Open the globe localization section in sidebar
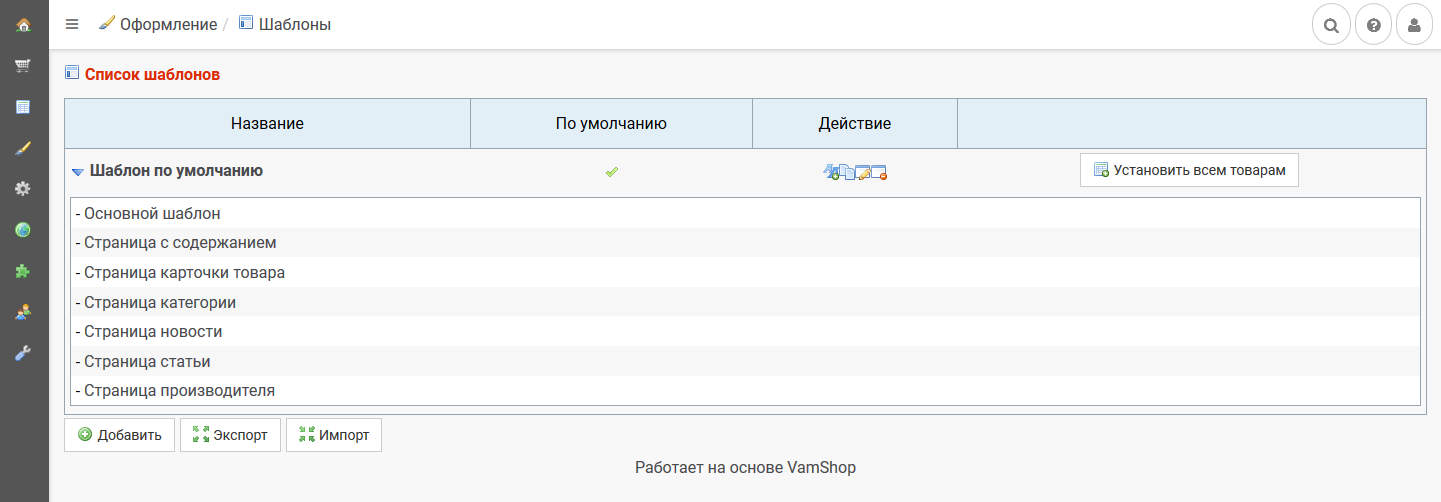Image resolution: width=1441 pixels, height=502 pixels. click(x=23, y=230)
